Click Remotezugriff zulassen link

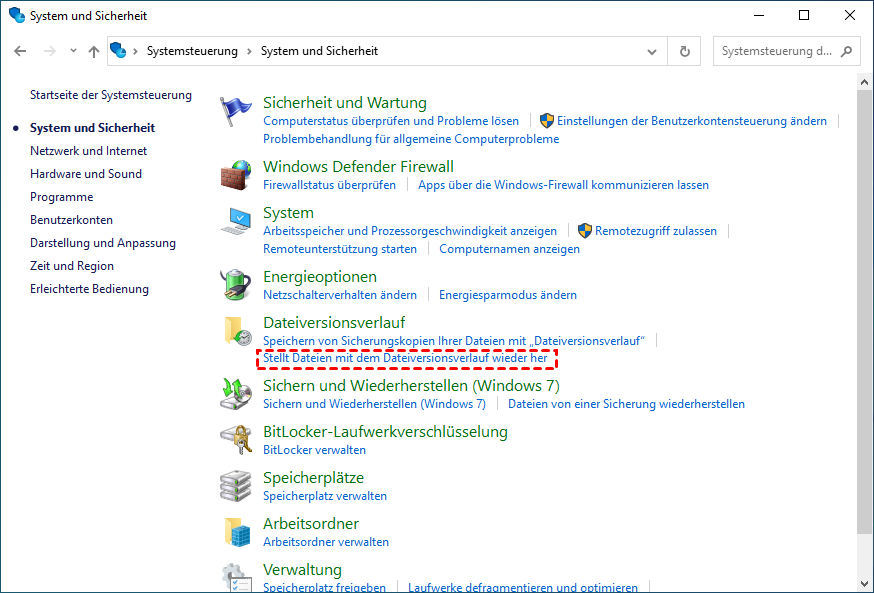656,231
